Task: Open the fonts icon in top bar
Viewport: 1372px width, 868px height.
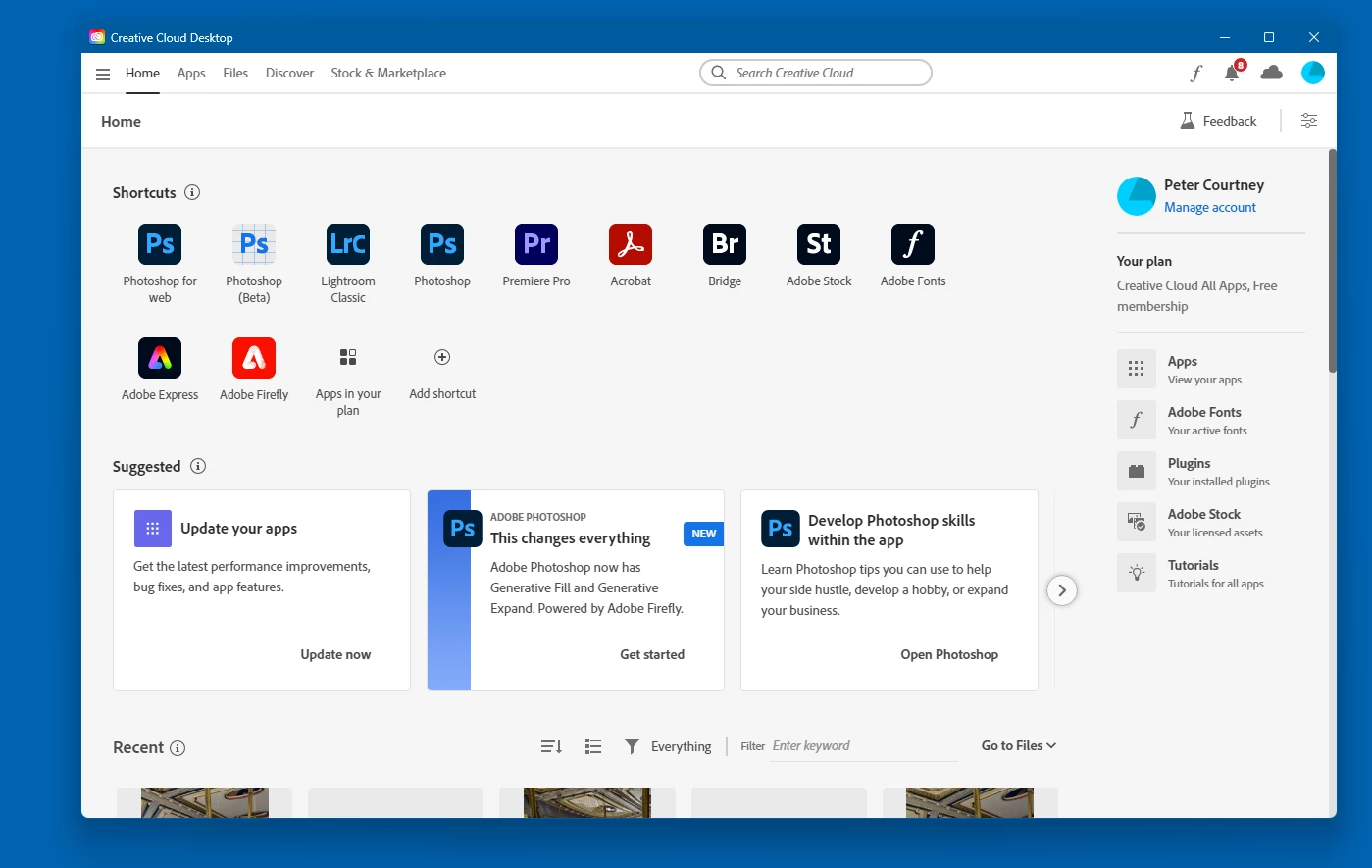Action: (x=1196, y=73)
